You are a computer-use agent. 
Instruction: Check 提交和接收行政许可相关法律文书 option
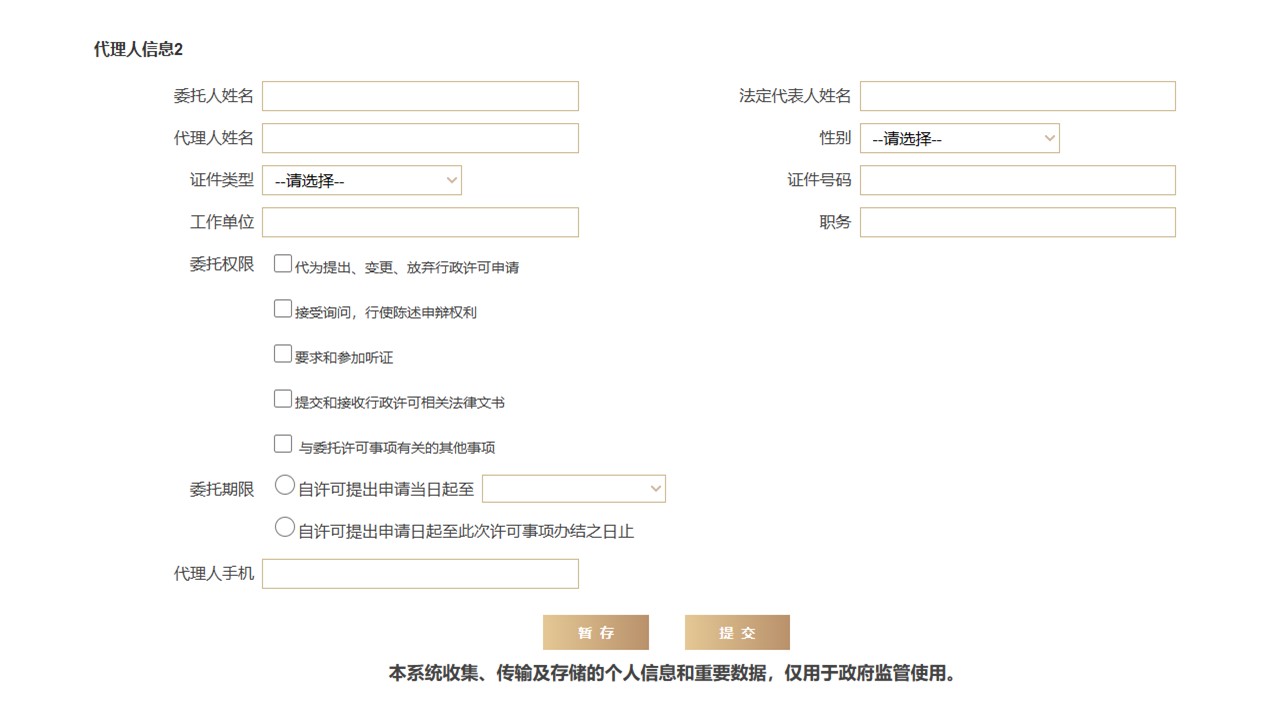point(283,399)
